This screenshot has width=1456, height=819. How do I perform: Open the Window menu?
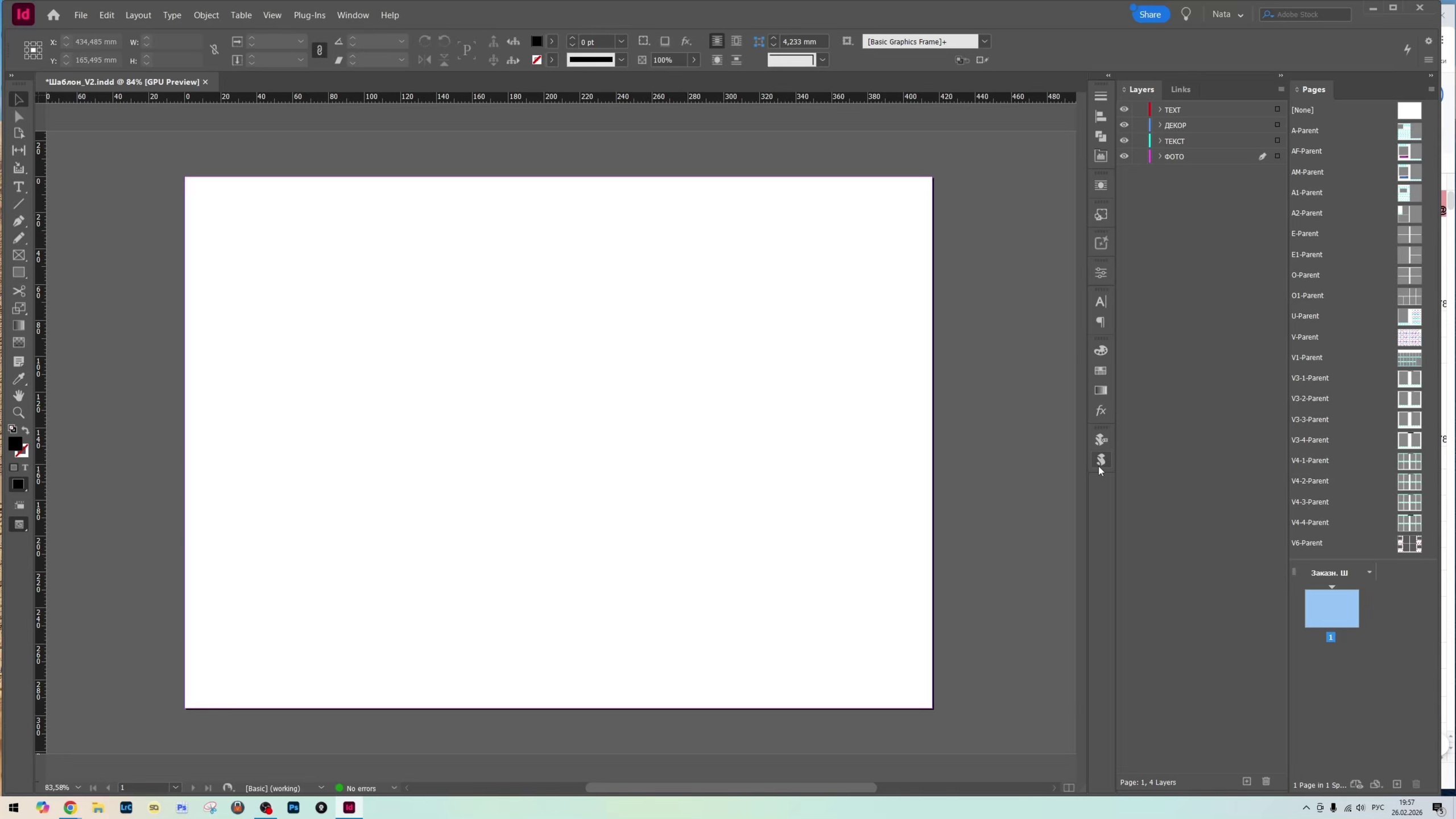tap(353, 15)
